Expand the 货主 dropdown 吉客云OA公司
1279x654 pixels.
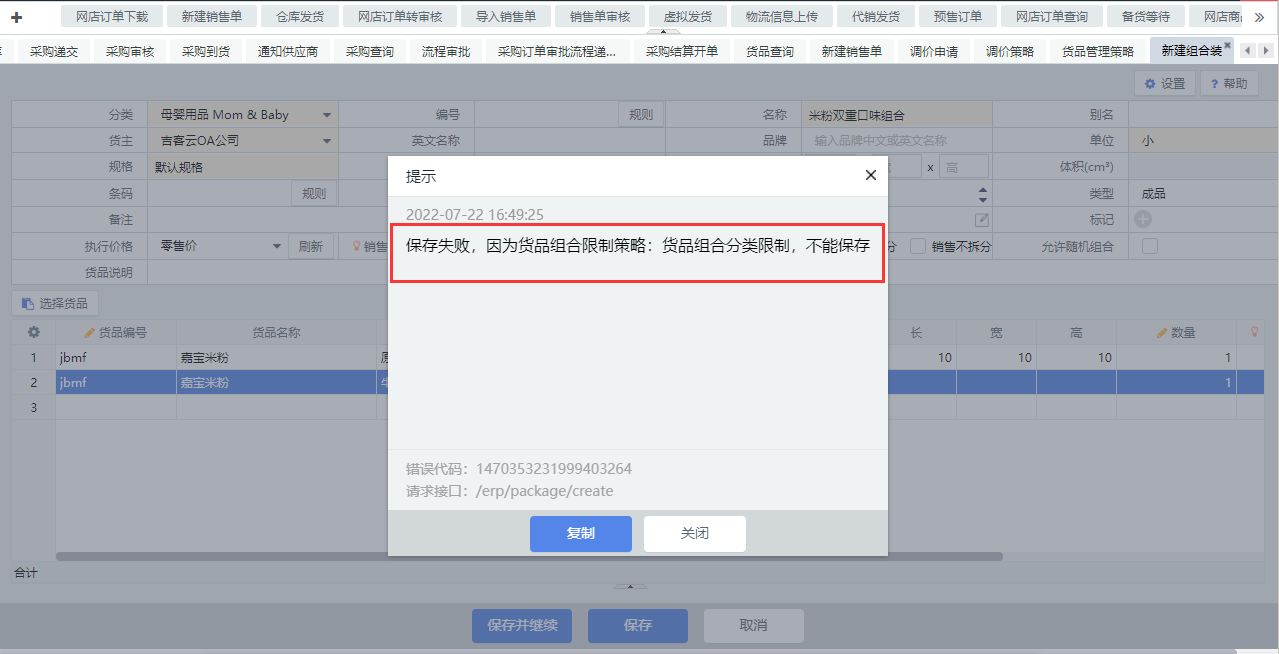tap(326, 141)
